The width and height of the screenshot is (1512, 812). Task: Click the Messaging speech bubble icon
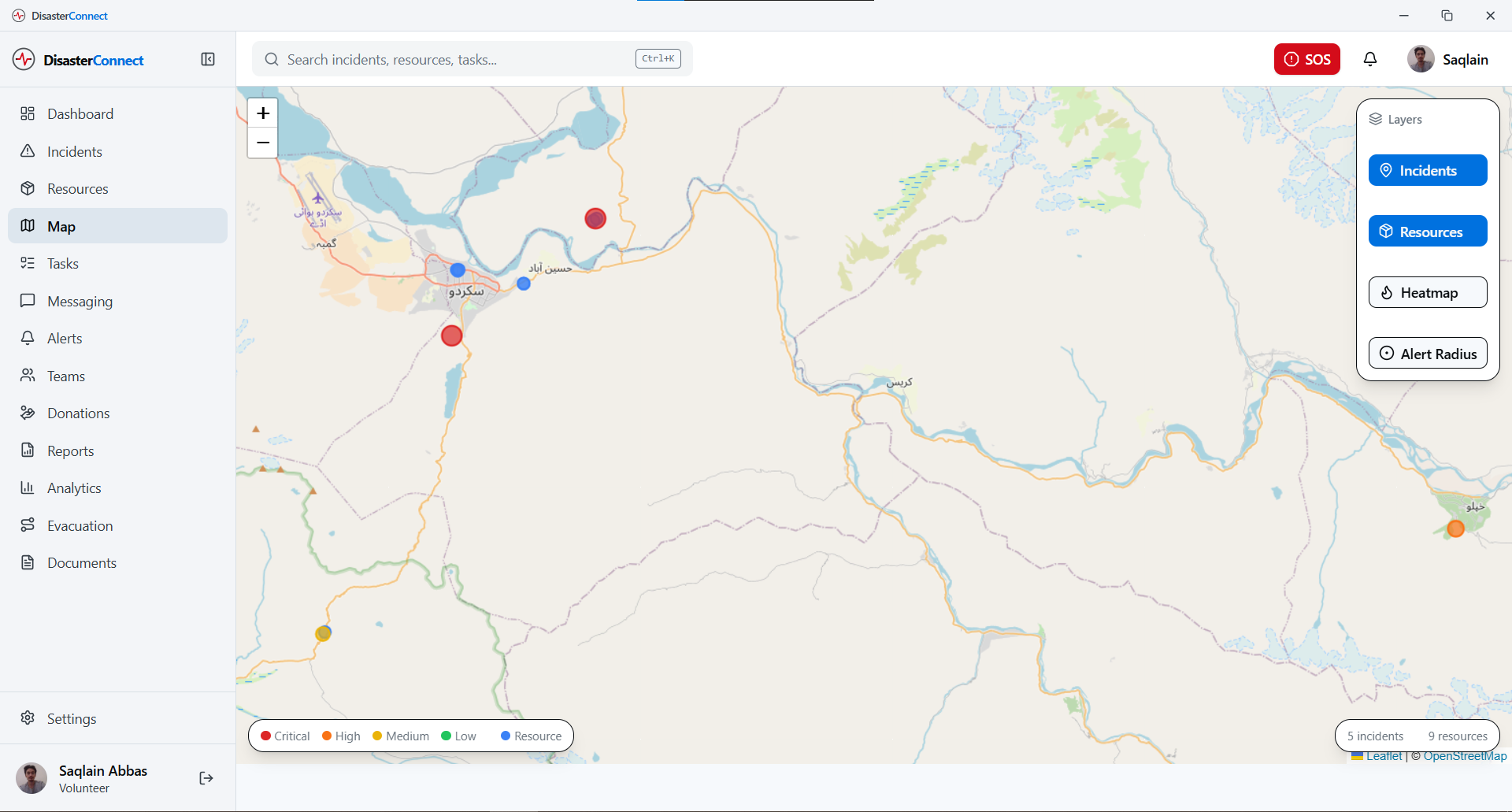[x=28, y=300]
